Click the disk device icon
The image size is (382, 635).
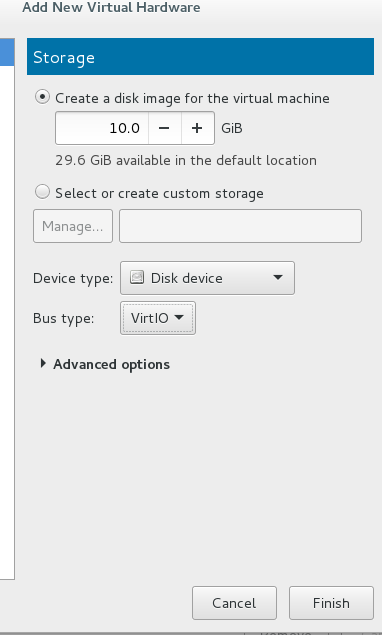pyautogui.click(x=137, y=277)
